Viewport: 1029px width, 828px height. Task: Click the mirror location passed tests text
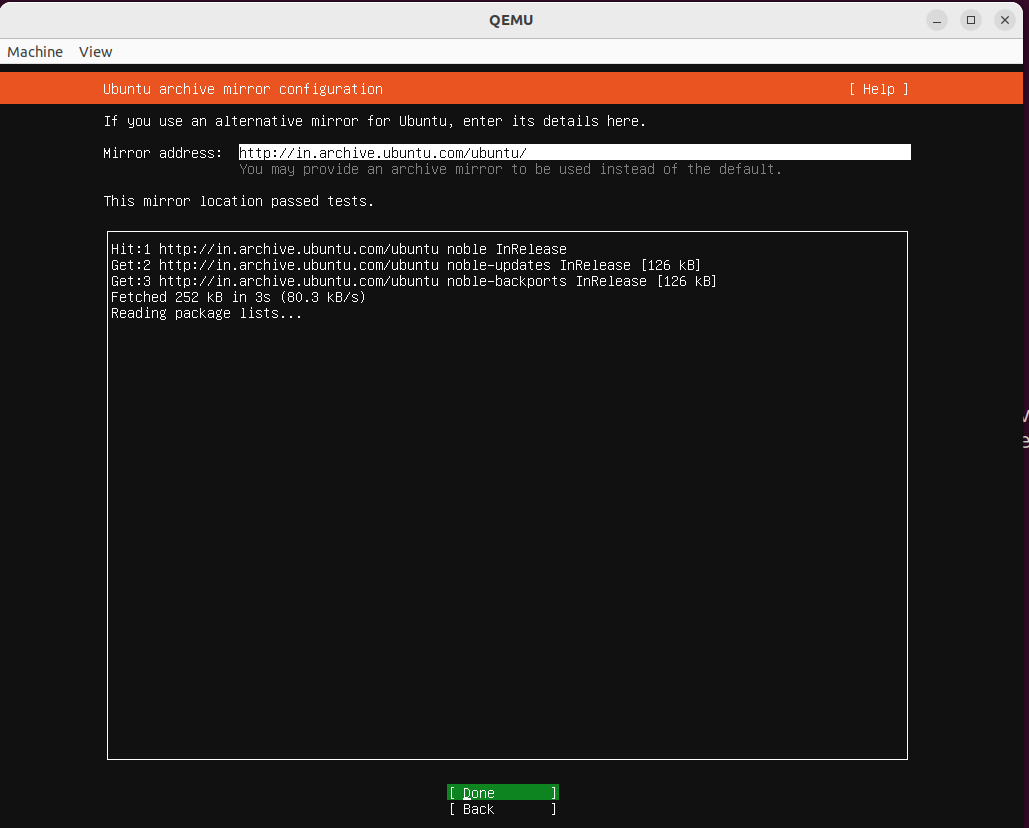coord(238,201)
